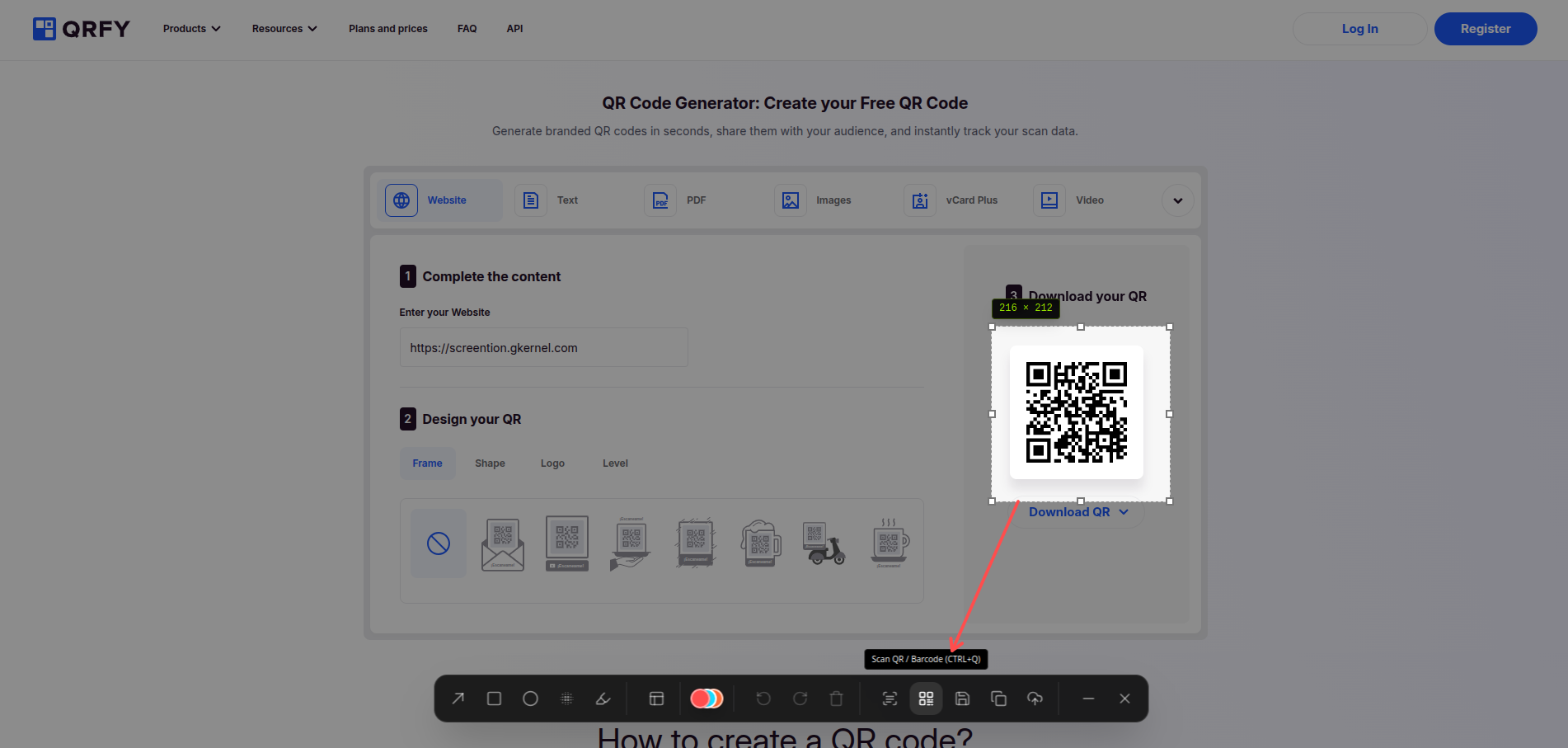The width and height of the screenshot is (1568, 748).
Task: Open the Resources dropdown menu
Action: tap(284, 29)
